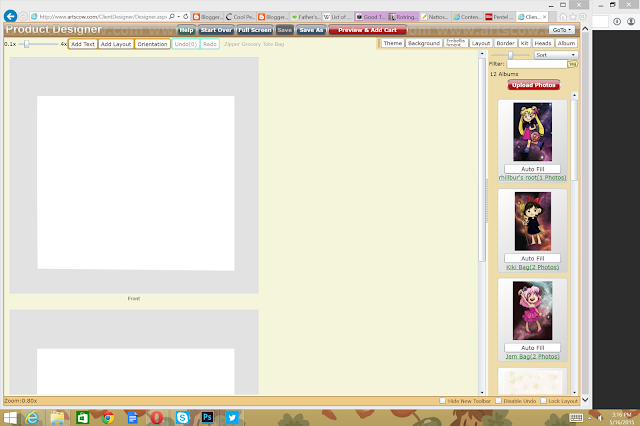Viewport: 640px width, 426px height.
Task: Open the Opera browser taskbar icon
Action: point(157,418)
